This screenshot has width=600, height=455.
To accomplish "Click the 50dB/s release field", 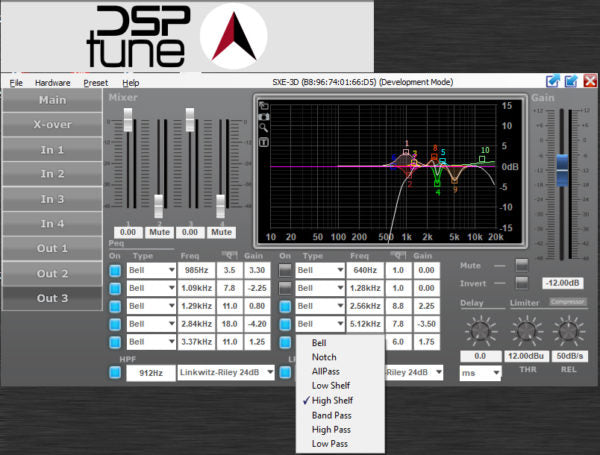I will tap(569, 356).
